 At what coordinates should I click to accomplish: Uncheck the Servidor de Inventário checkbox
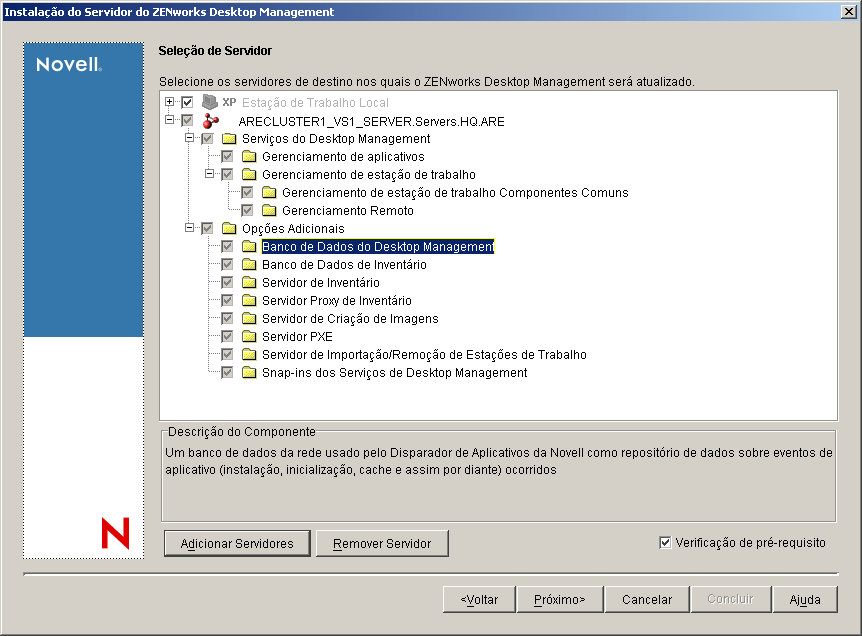pyautogui.click(x=227, y=282)
